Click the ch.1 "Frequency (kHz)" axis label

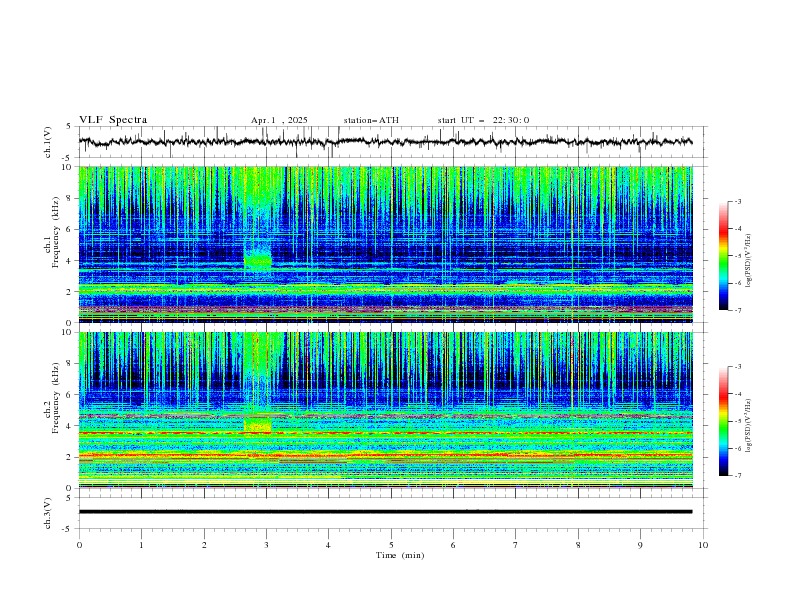[x=56, y=232]
